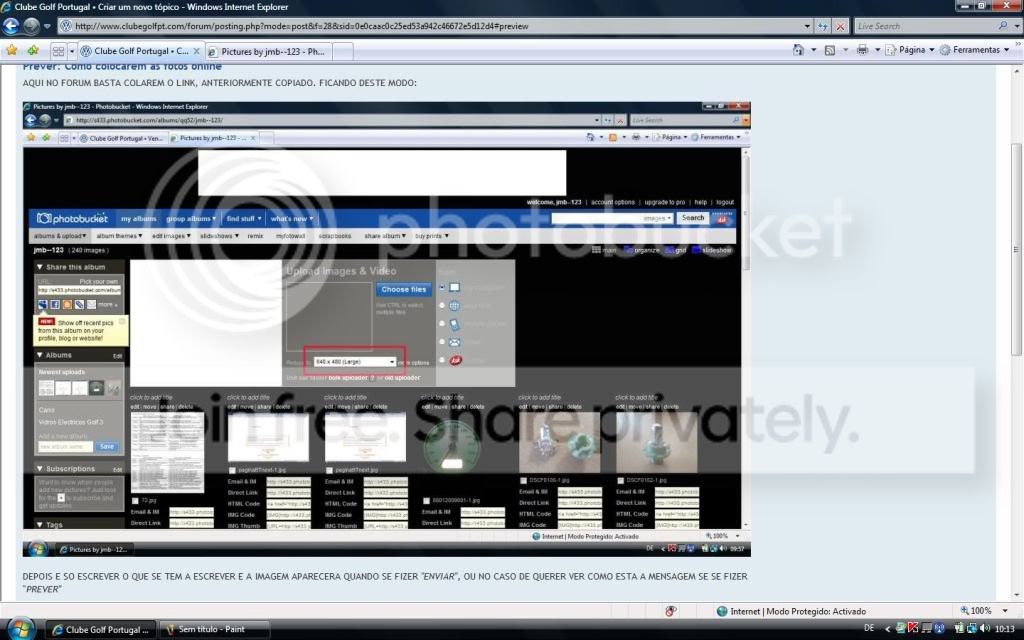
Task: Open the Ferramentas dropdown menu
Action: (977, 50)
